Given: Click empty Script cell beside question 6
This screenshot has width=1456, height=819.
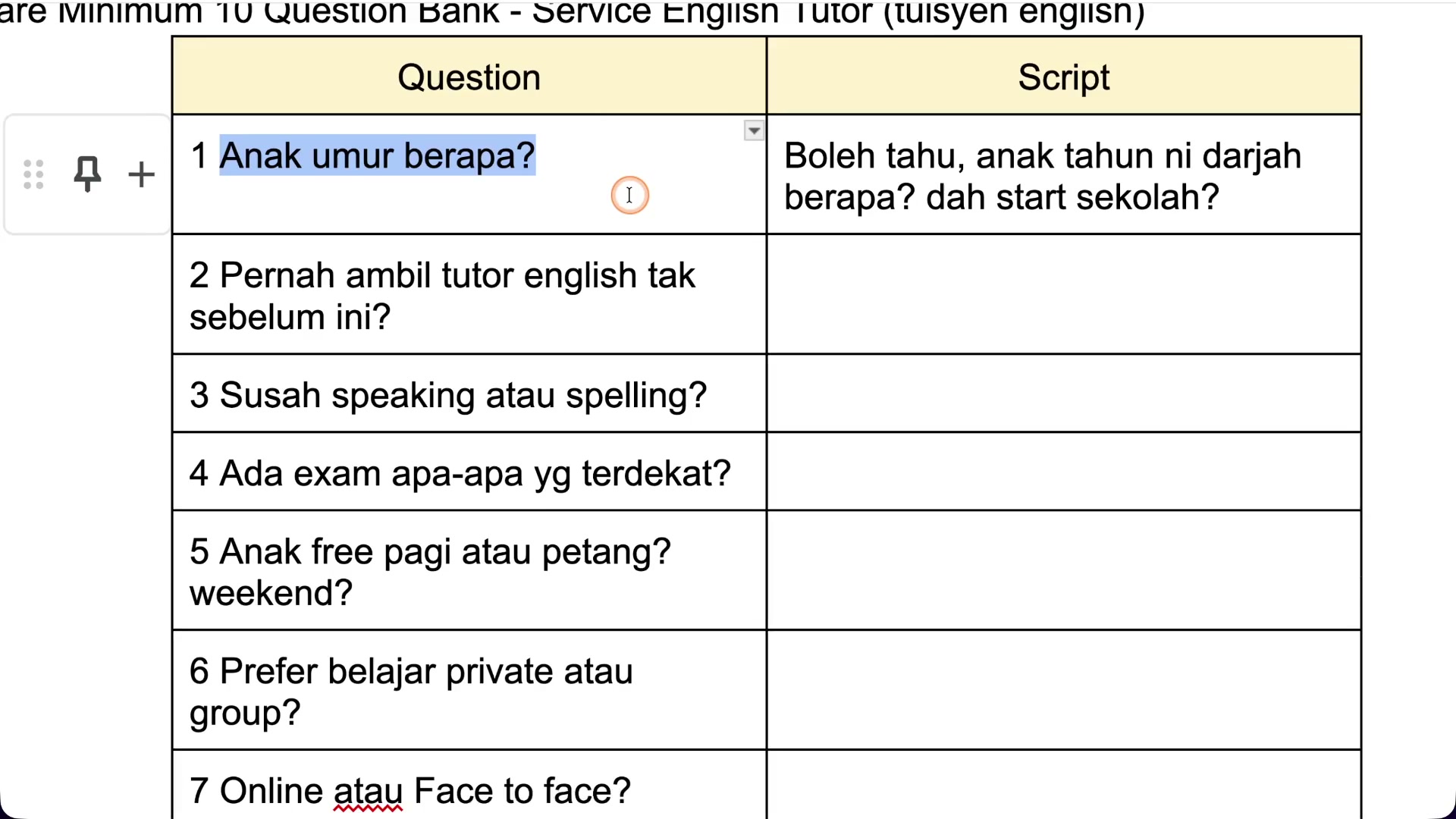Looking at the screenshot, I should click(1064, 690).
